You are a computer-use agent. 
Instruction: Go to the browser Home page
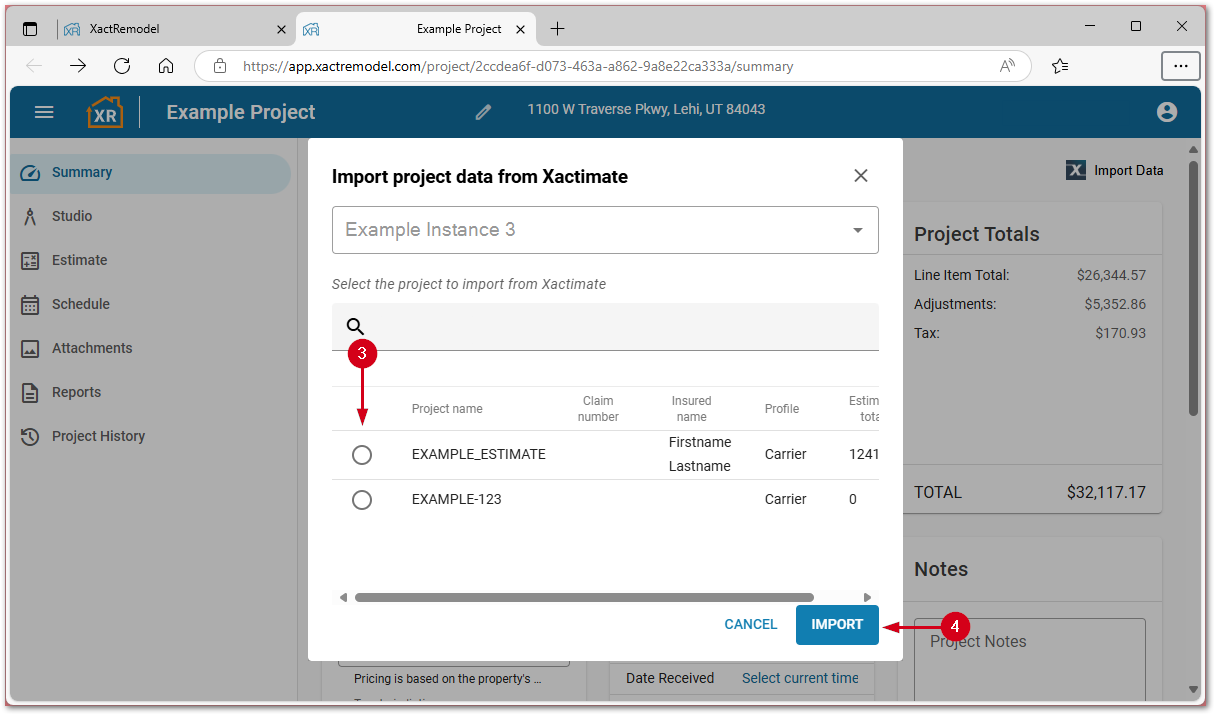[x=166, y=66]
